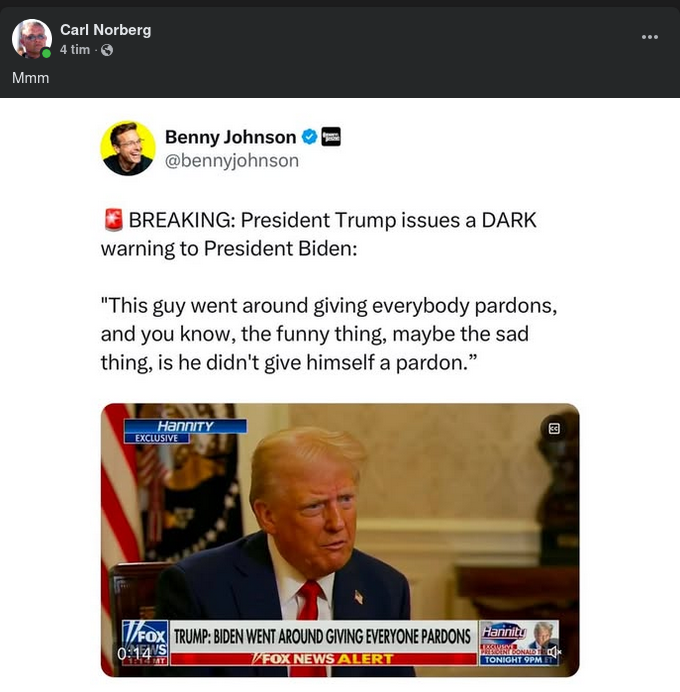Viewport: 680px width, 692px height.
Task: Toggle closed captions CC icon on video
Action: tap(554, 428)
